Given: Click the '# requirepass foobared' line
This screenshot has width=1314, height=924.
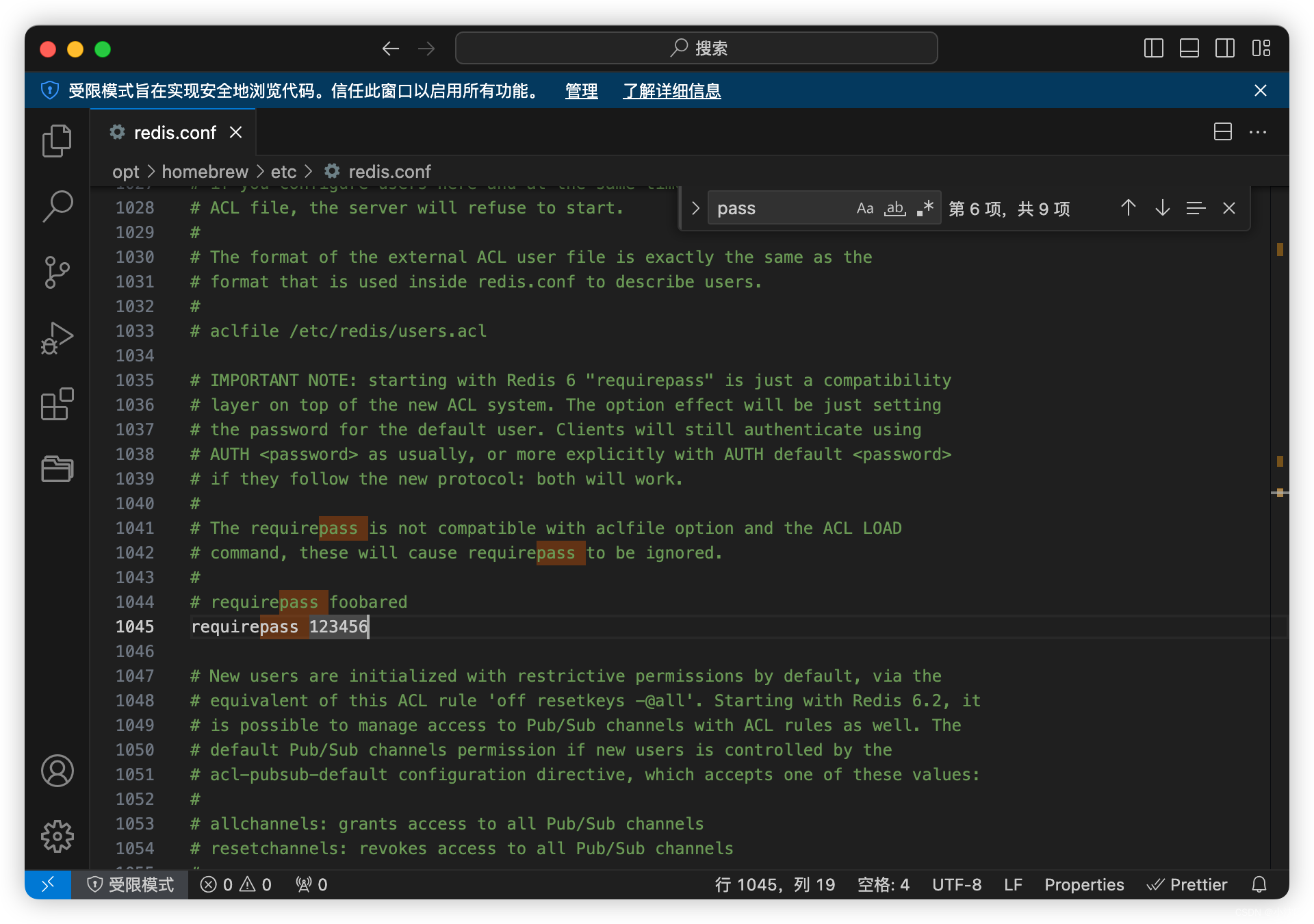Looking at the screenshot, I should coord(298,602).
